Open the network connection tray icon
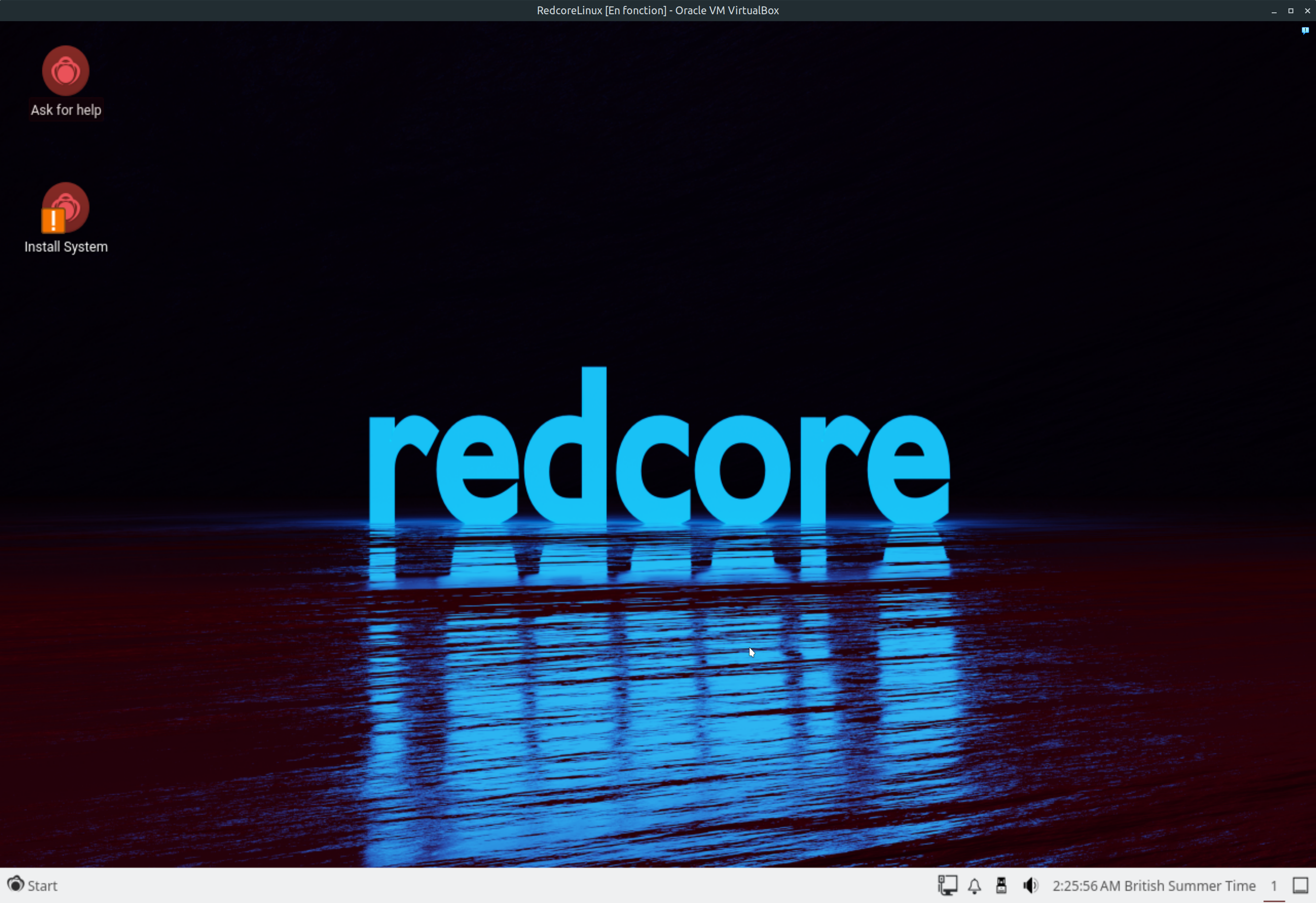This screenshot has height=903, width=1316. click(x=947, y=885)
